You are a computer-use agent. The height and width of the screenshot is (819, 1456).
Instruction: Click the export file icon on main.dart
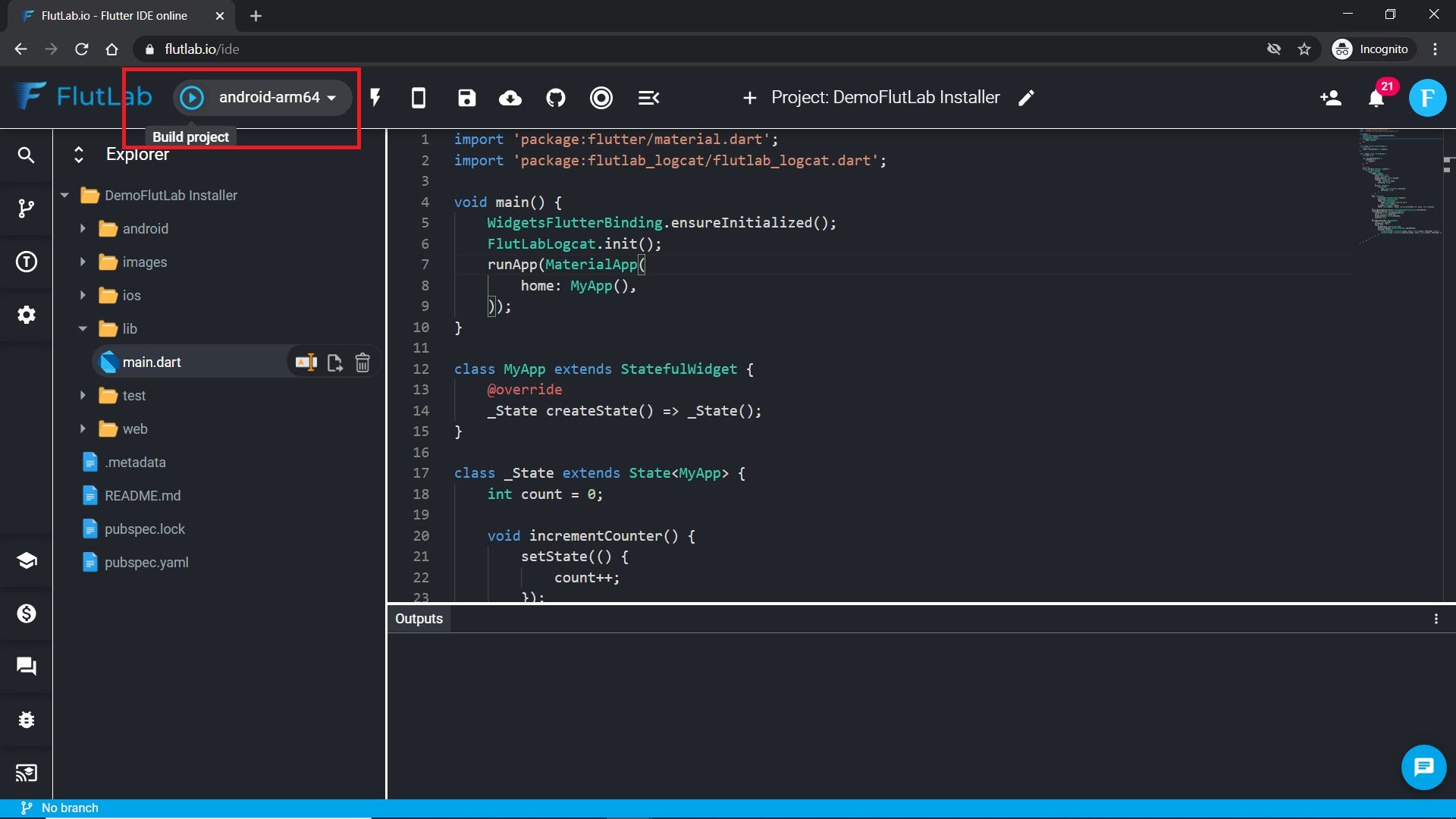(x=334, y=362)
